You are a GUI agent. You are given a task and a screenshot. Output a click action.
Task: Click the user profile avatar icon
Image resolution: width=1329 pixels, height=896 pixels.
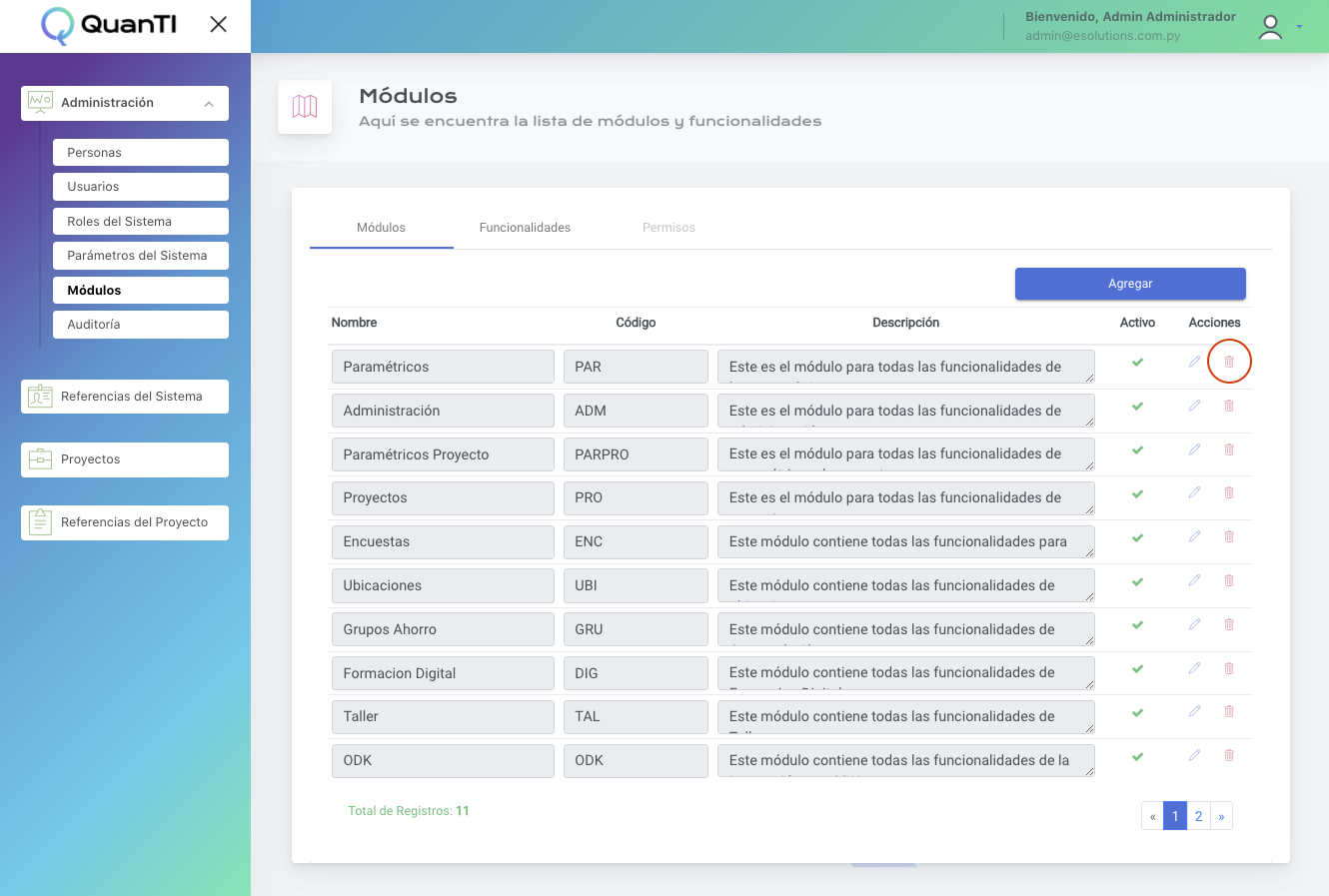click(x=1270, y=27)
